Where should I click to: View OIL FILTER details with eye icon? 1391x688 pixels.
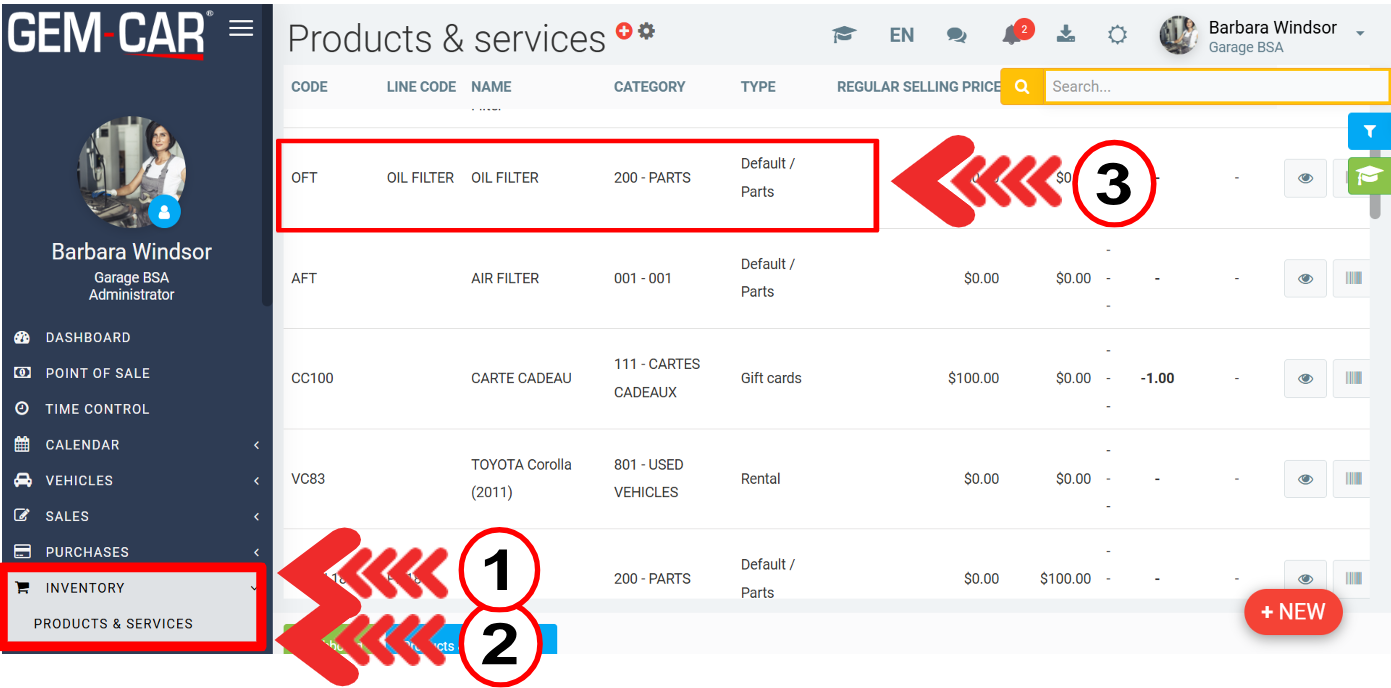click(x=1305, y=178)
